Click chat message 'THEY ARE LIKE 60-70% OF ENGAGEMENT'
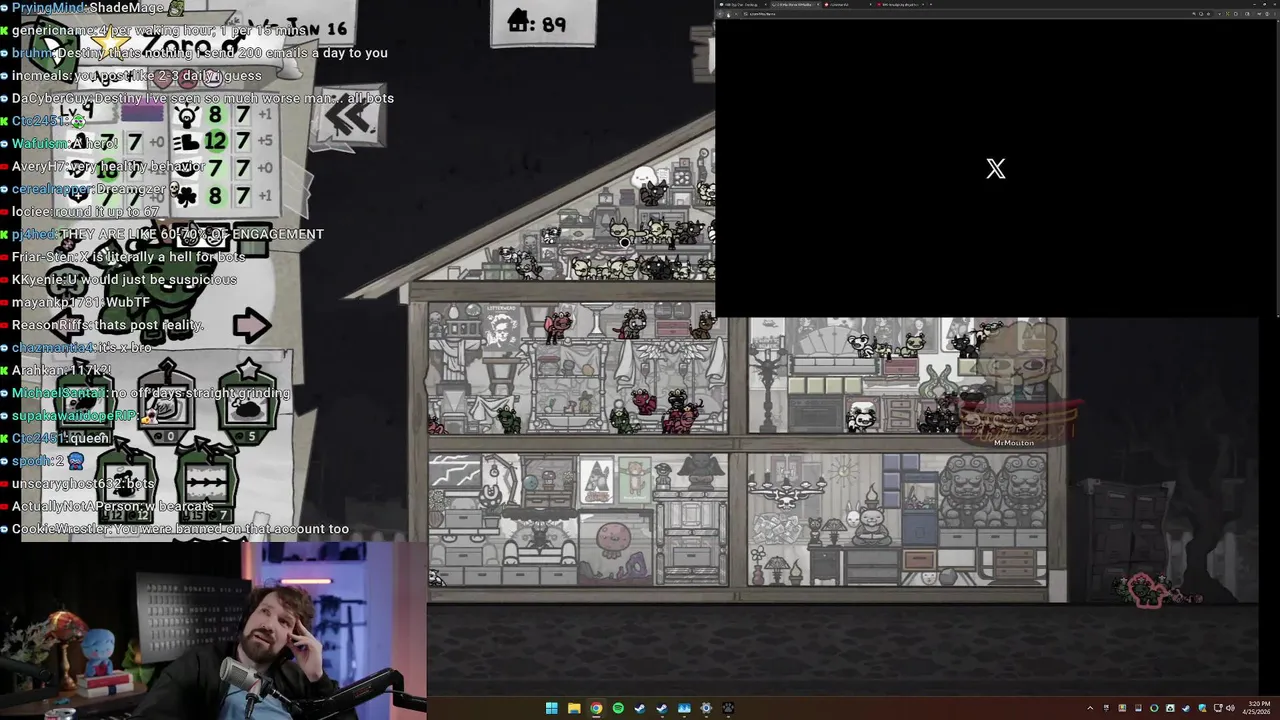The width and height of the screenshot is (1280, 720). point(192,234)
